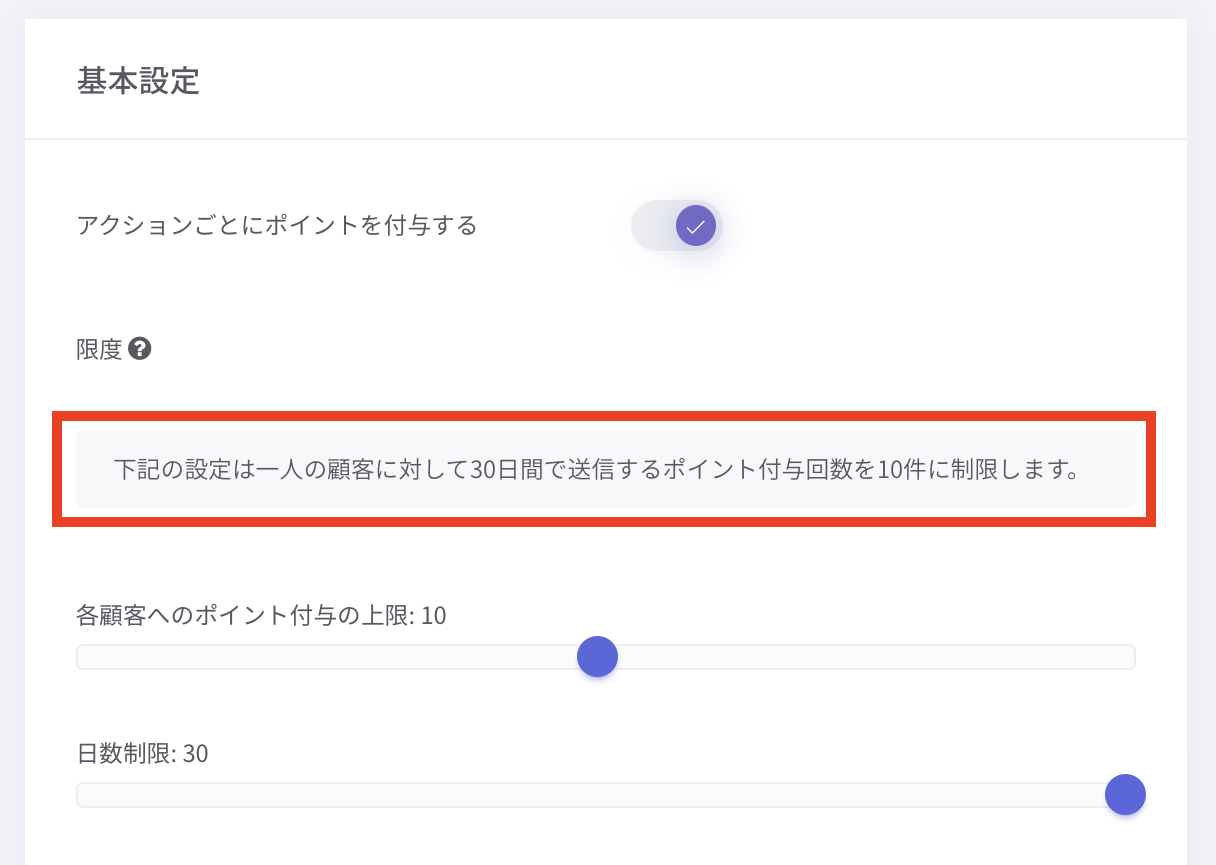Click the 限度 label text
This screenshot has width=1216, height=865.
[99, 349]
